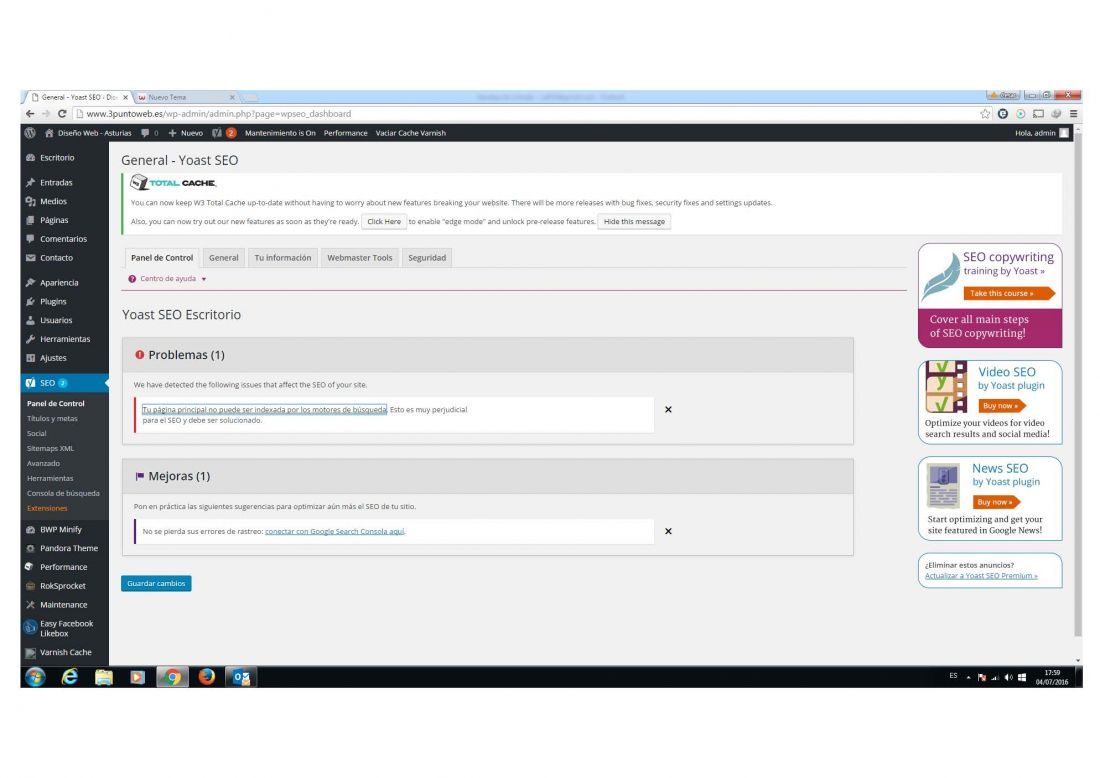Image resolution: width=1100 pixels, height=778 pixels.
Task: Click the Click Here edge mode button
Action: (384, 222)
